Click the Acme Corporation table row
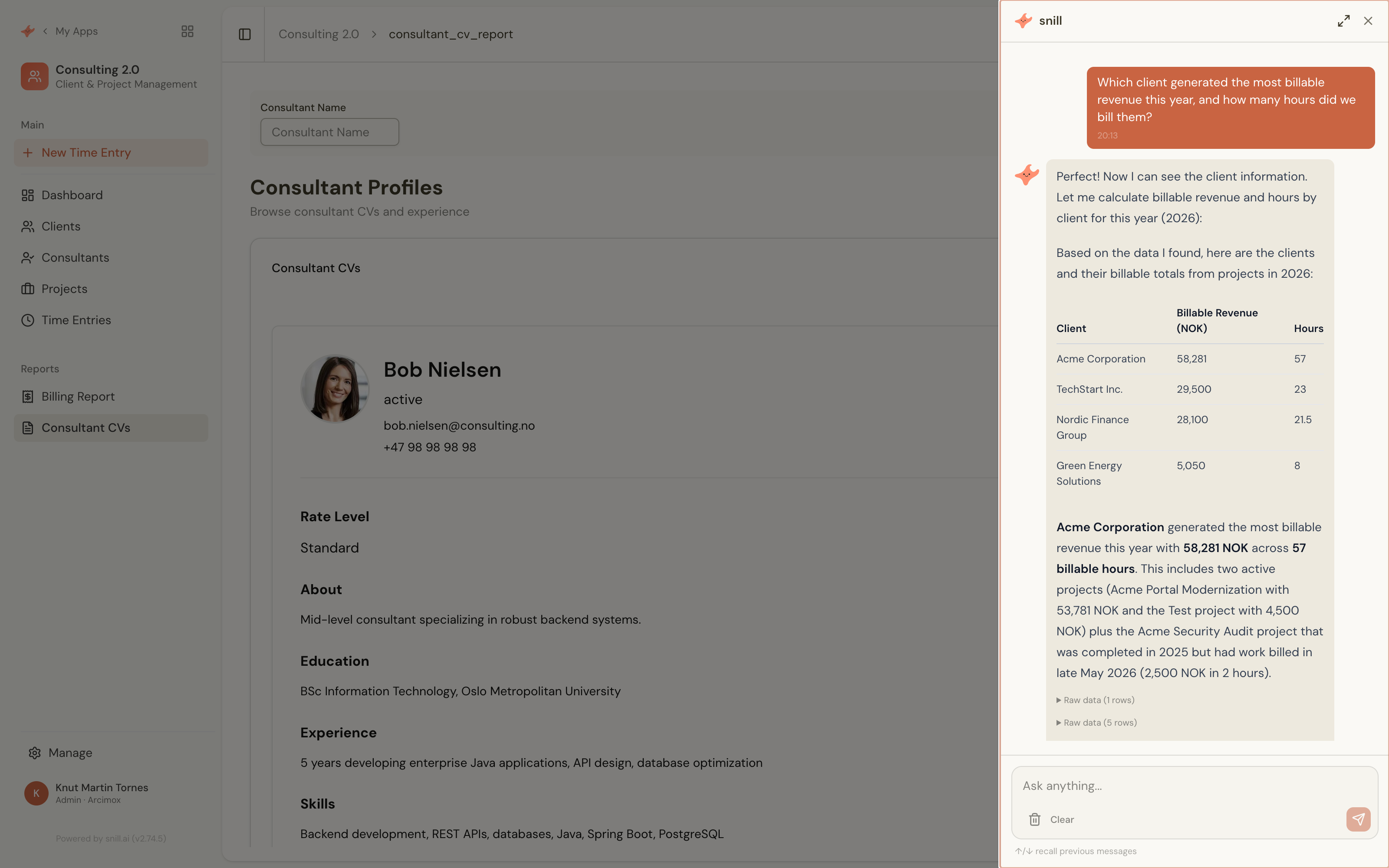The image size is (1389, 868). click(1190, 359)
